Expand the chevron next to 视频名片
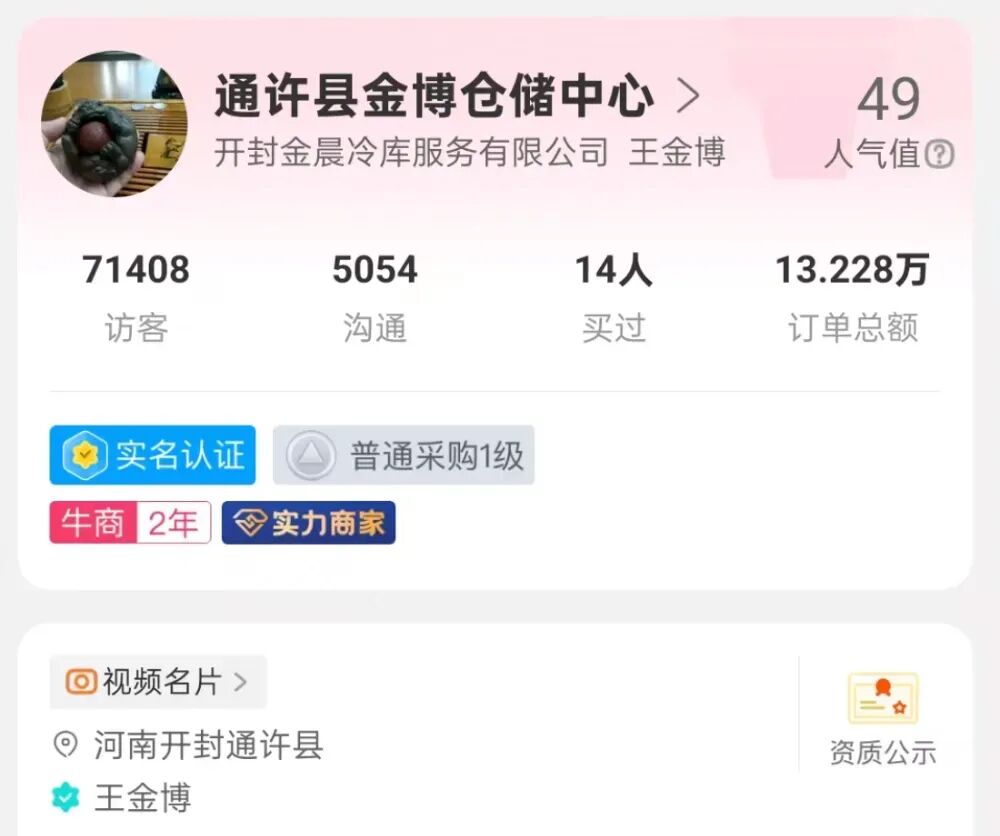Image resolution: width=1000 pixels, height=836 pixels. coord(240,682)
